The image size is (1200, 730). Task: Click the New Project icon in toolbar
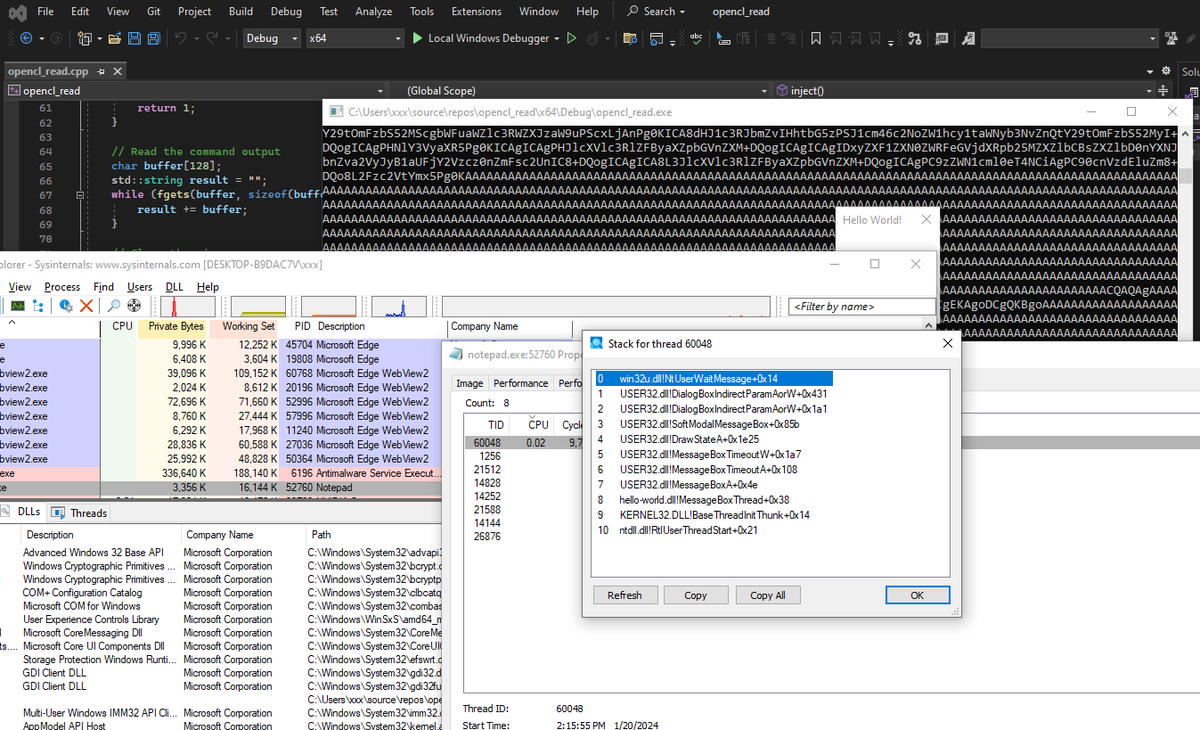click(x=84, y=38)
